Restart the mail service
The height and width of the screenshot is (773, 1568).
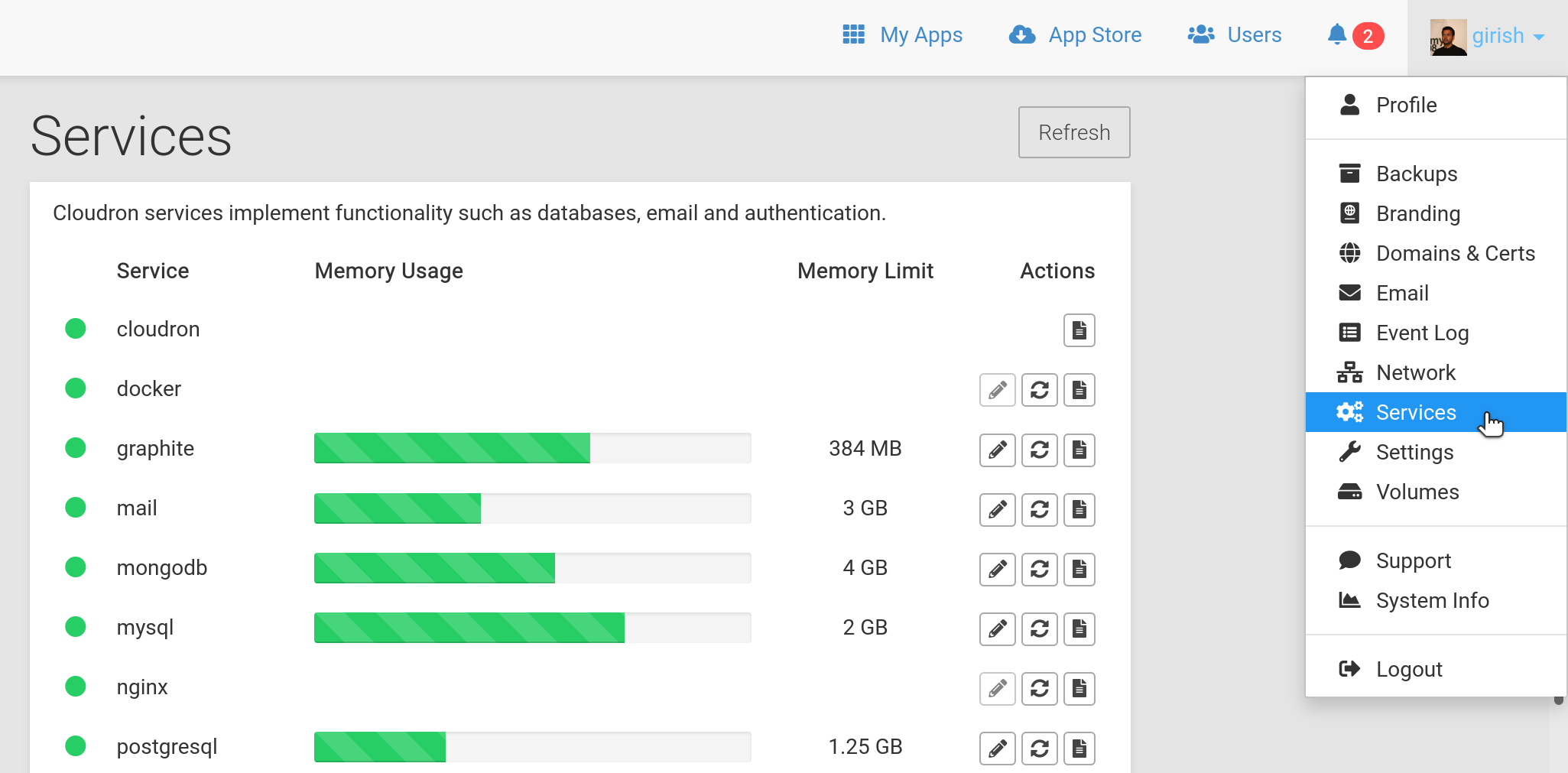[x=1039, y=509]
